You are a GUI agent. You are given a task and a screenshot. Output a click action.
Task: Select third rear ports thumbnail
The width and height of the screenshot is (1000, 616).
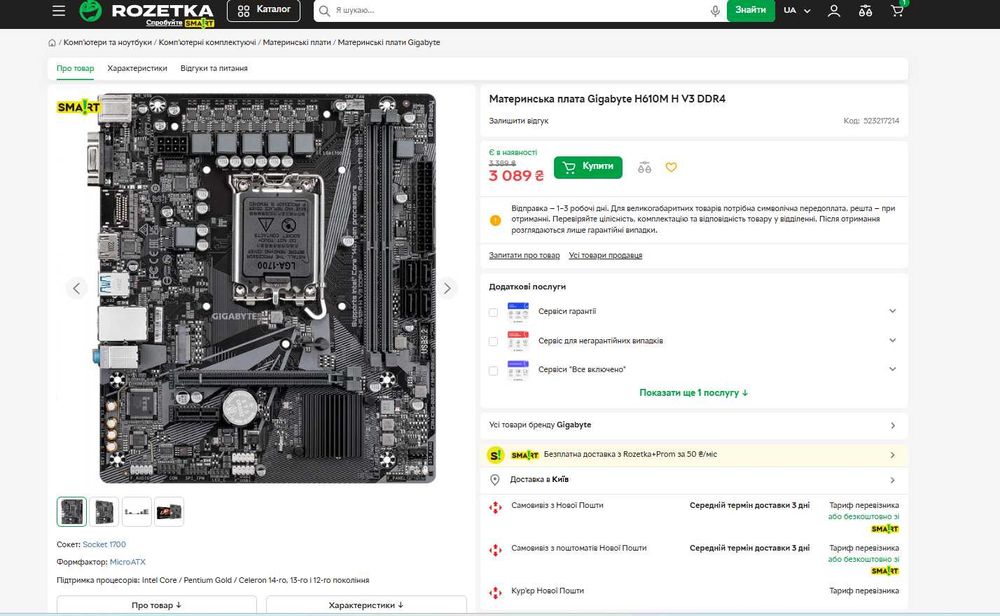point(136,511)
